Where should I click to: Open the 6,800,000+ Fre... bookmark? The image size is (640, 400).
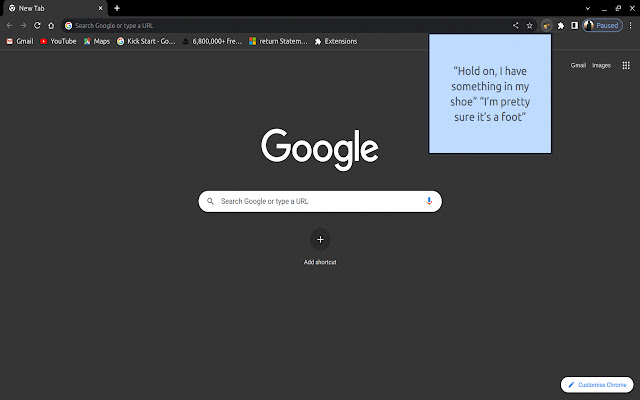click(212, 41)
